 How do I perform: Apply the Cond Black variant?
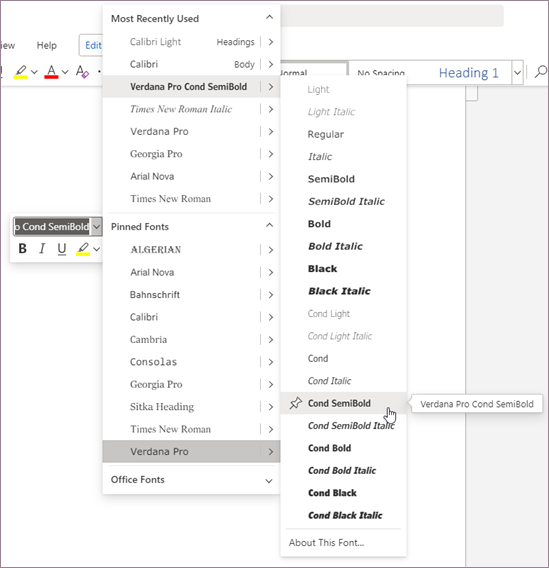(343, 493)
